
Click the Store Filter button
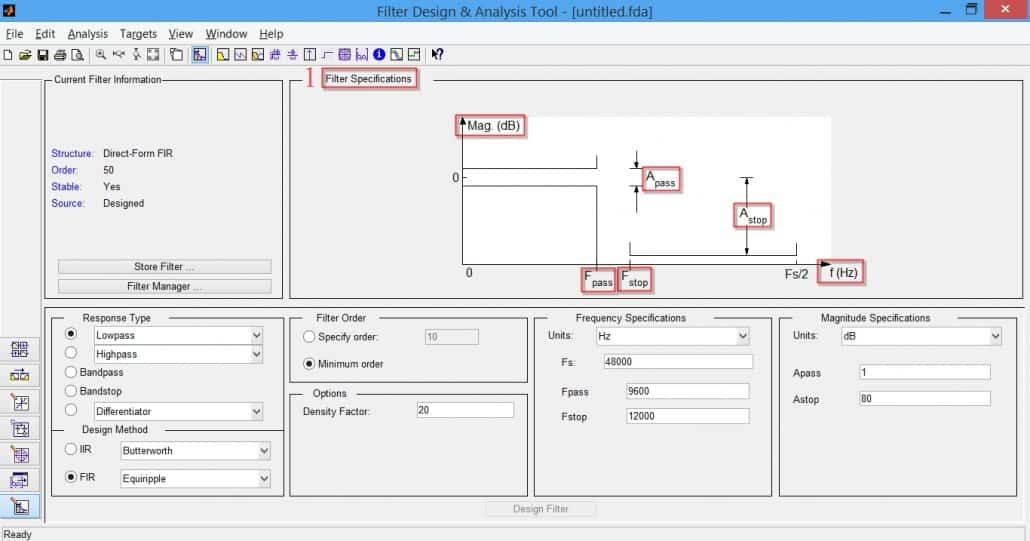coord(164,267)
